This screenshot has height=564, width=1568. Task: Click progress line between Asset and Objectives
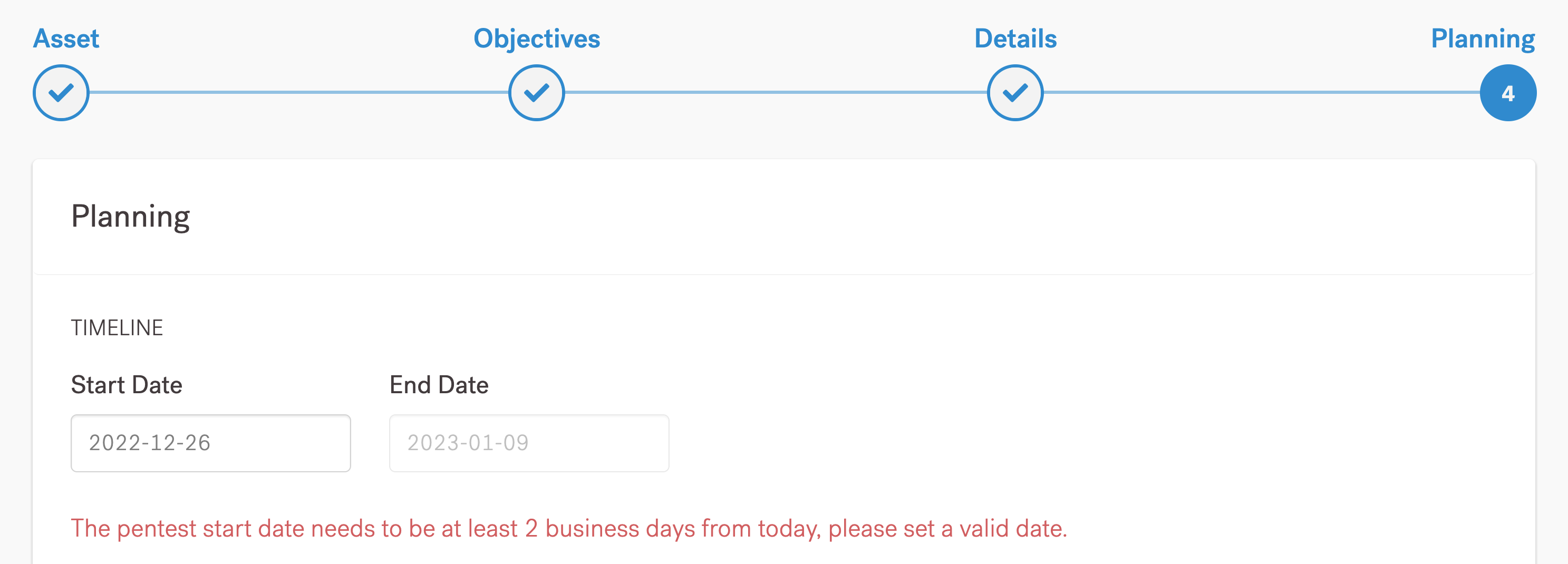(298, 92)
